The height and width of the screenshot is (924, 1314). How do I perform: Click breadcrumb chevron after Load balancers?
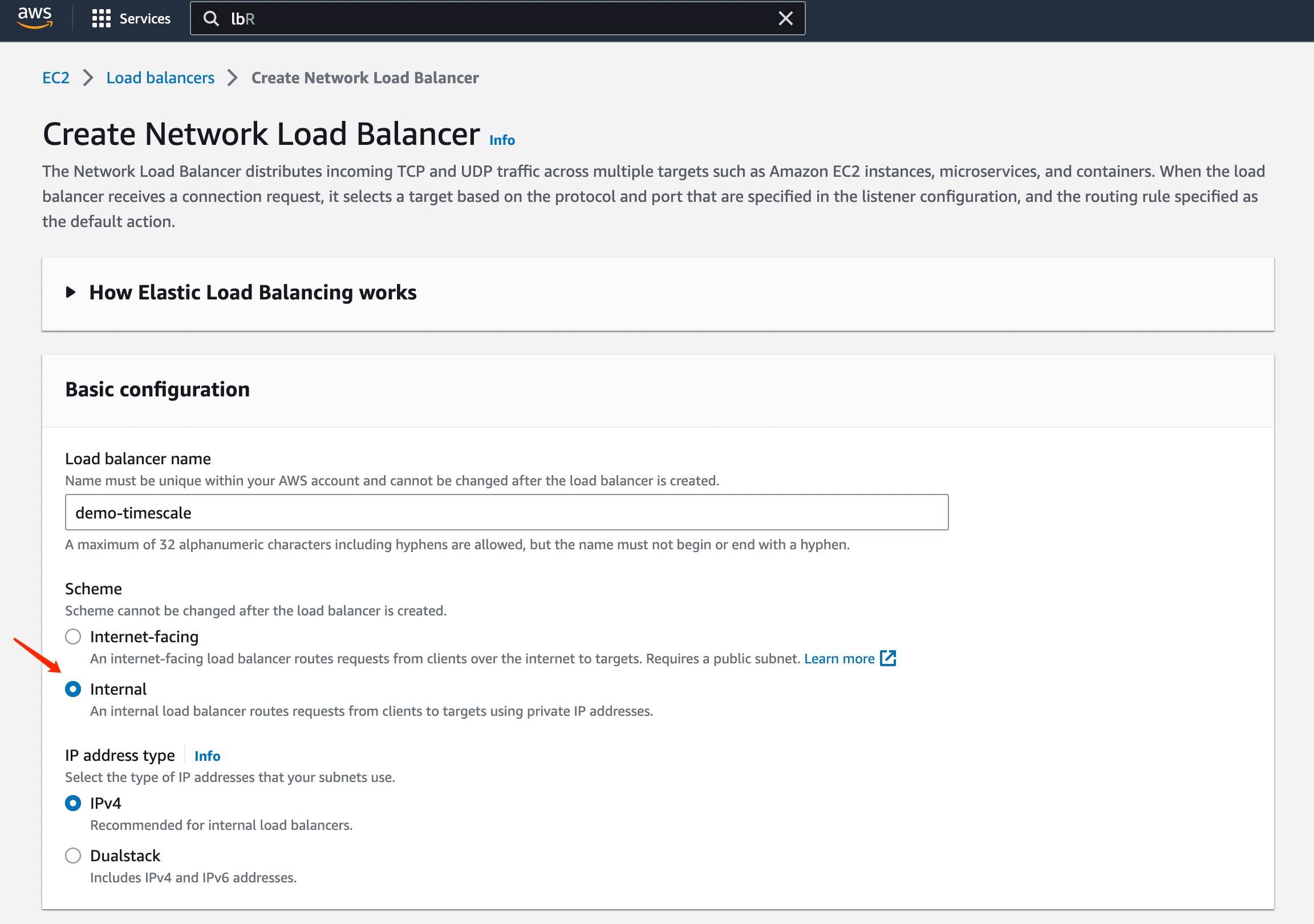232,78
